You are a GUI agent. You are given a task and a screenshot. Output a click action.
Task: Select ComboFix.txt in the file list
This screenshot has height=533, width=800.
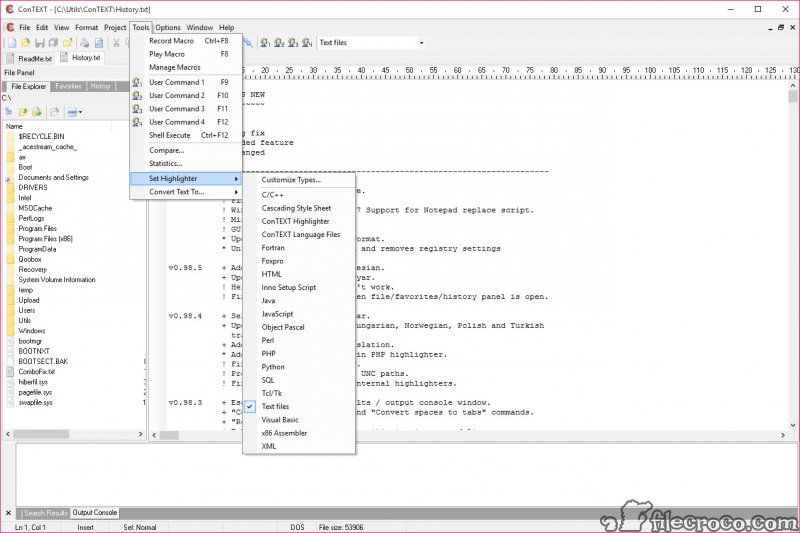click(36, 372)
